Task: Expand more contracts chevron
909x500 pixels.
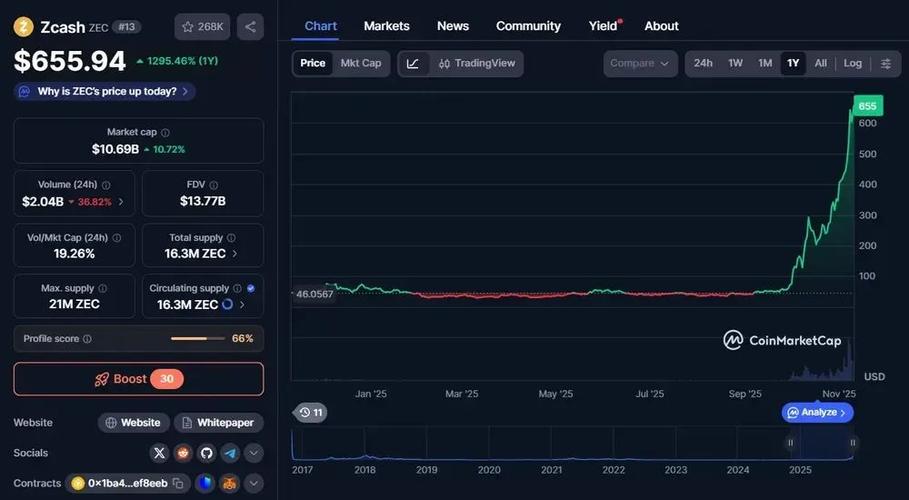Action: [254, 483]
